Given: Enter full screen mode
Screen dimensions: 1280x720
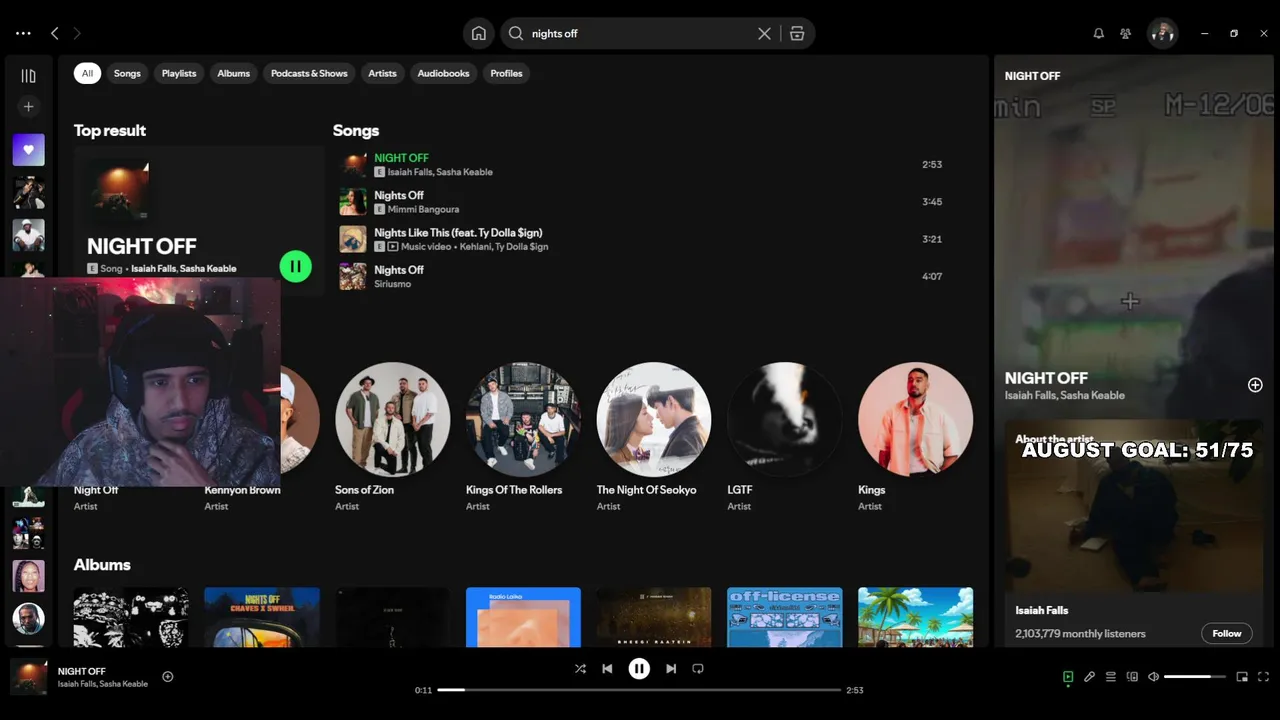Looking at the screenshot, I should click(x=1263, y=677).
